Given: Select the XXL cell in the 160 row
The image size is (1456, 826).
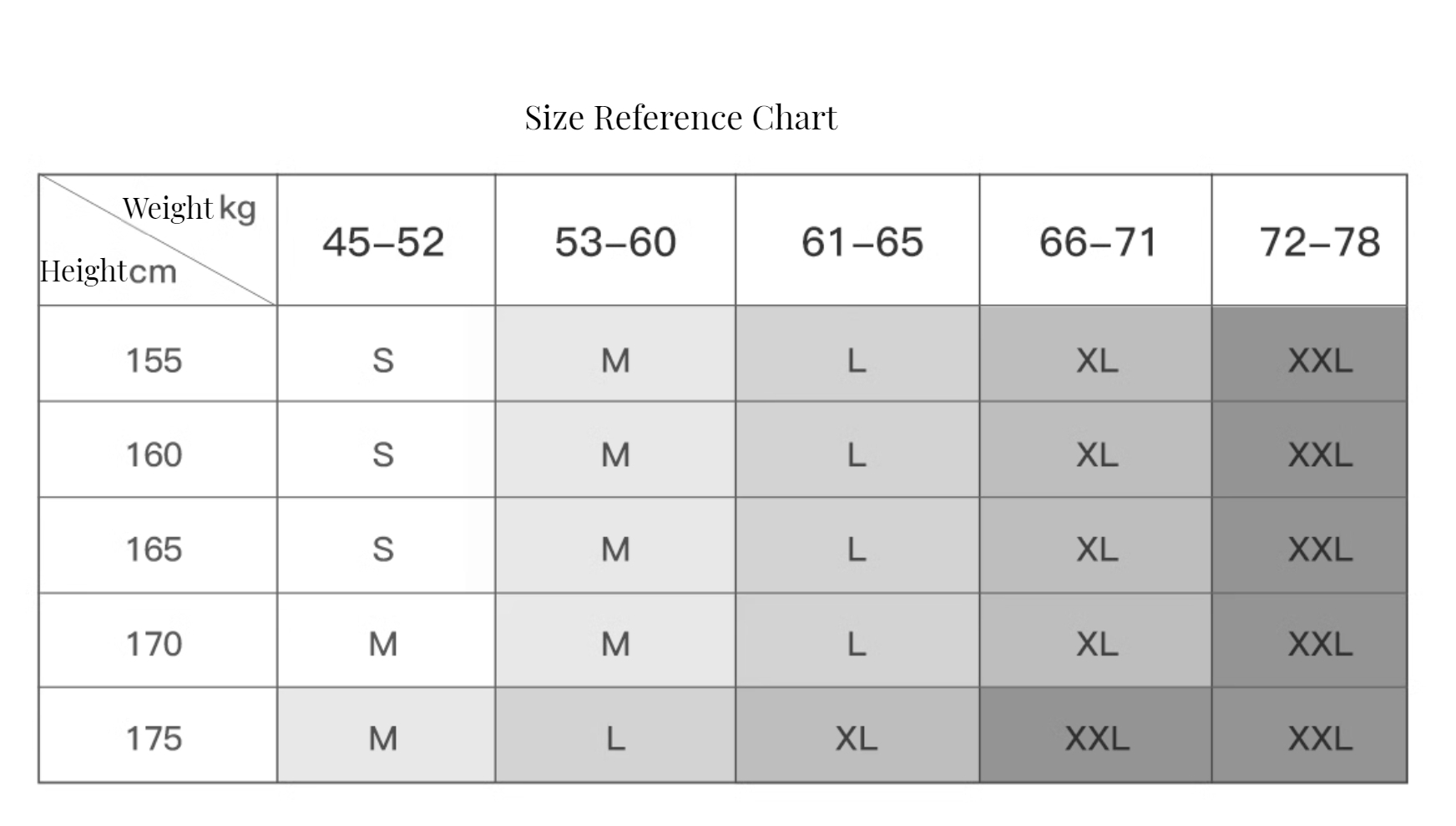Looking at the screenshot, I should (x=1309, y=449).
